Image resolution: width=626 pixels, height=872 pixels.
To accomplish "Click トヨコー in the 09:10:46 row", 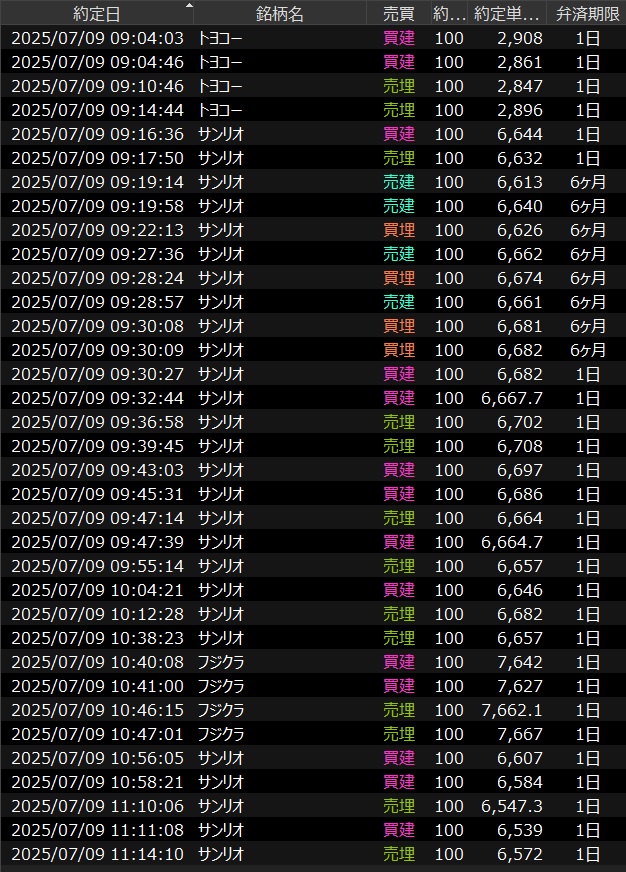I will coord(220,86).
